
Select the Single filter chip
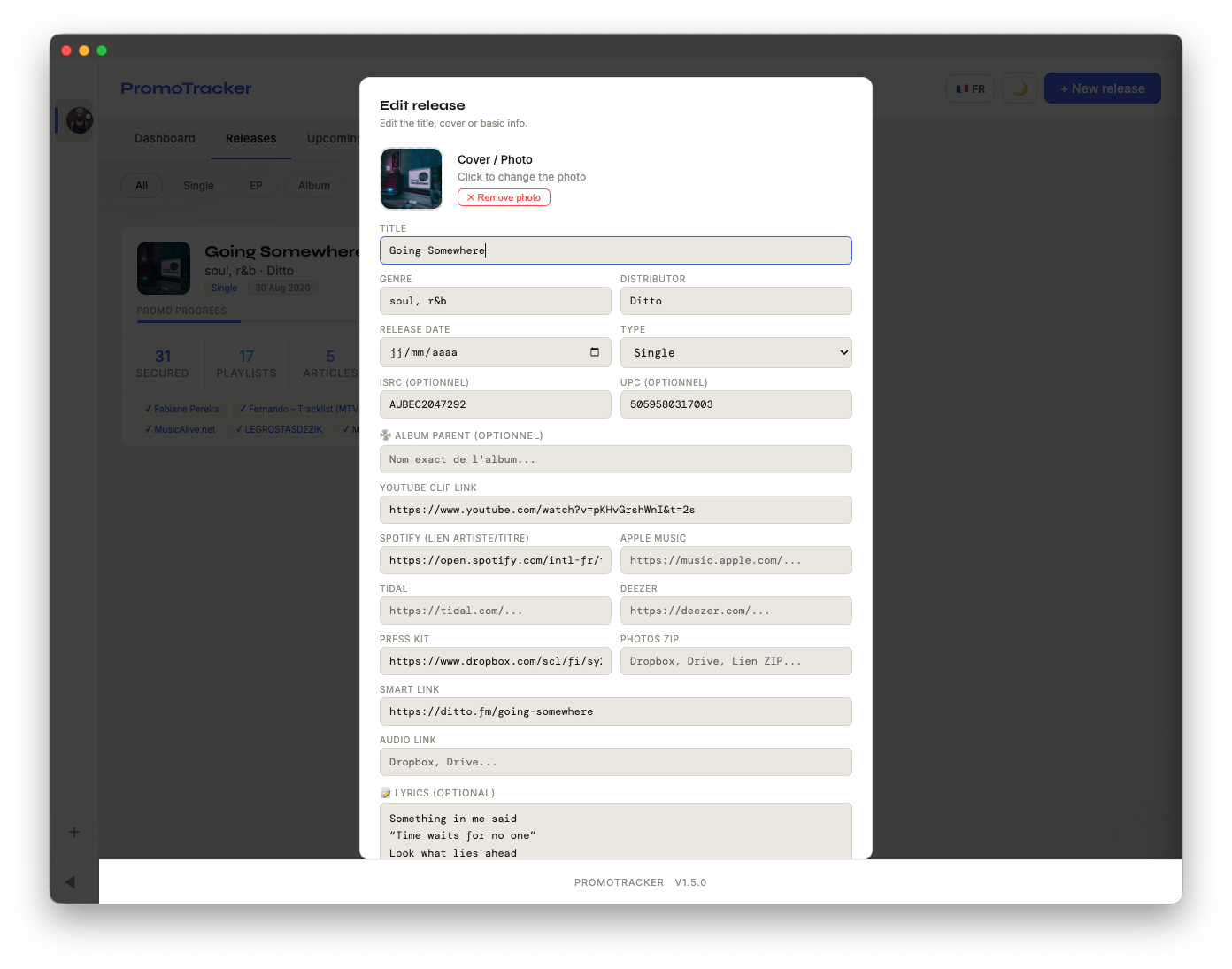pyautogui.click(x=198, y=186)
